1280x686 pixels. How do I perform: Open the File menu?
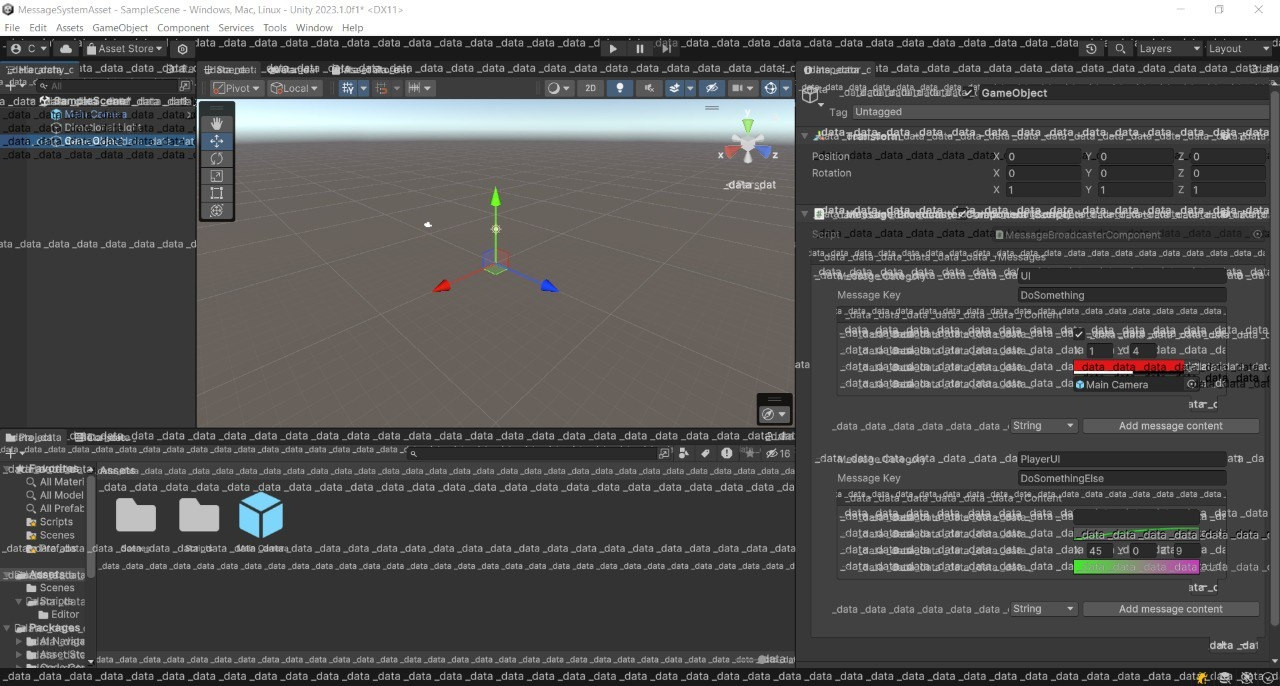(12, 28)
